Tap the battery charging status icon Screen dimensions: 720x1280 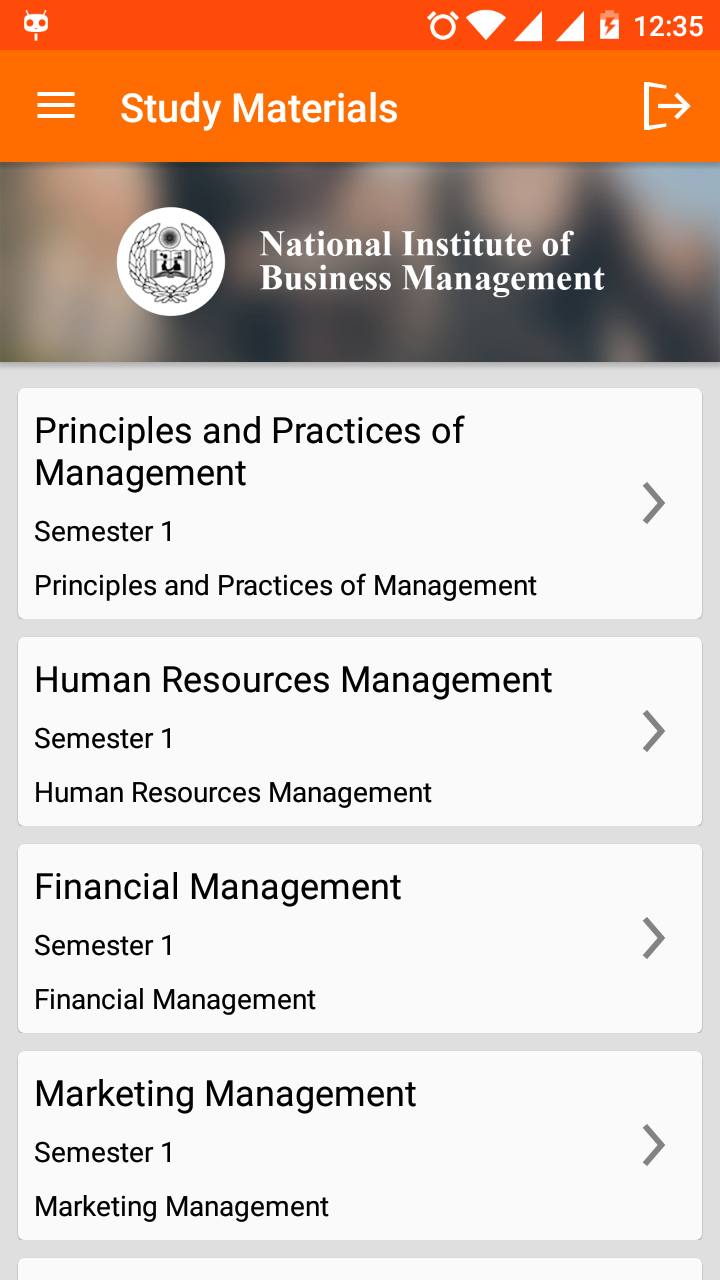609,25
